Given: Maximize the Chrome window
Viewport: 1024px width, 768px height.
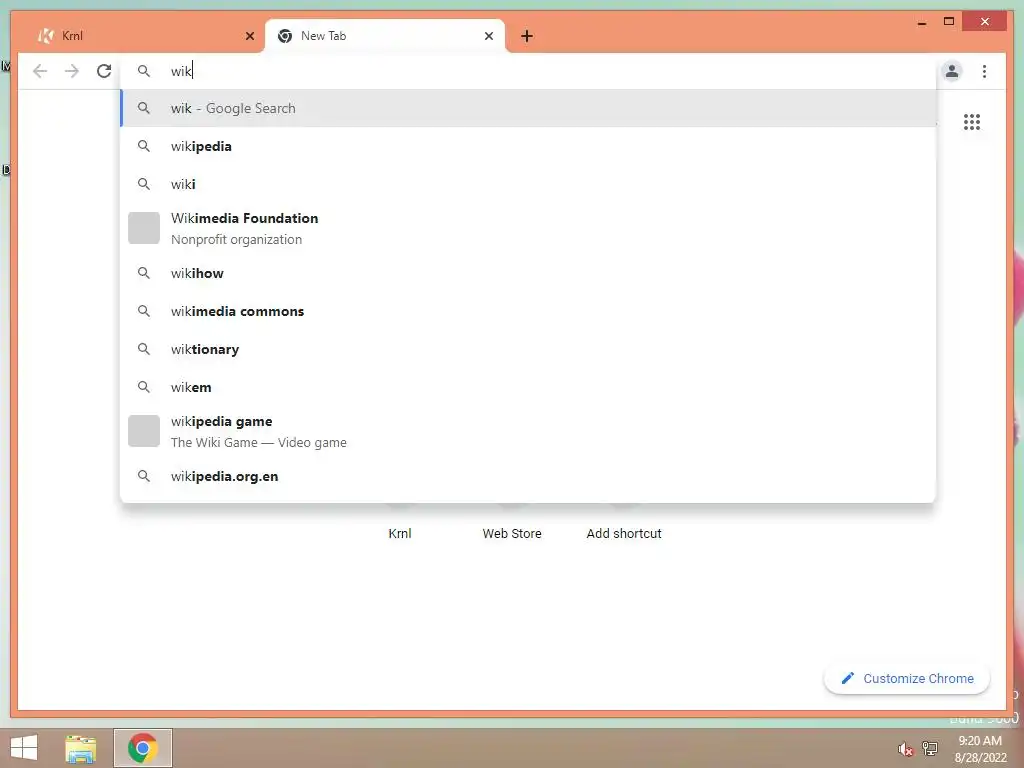Looking at the screenshot, I should 949,22.
